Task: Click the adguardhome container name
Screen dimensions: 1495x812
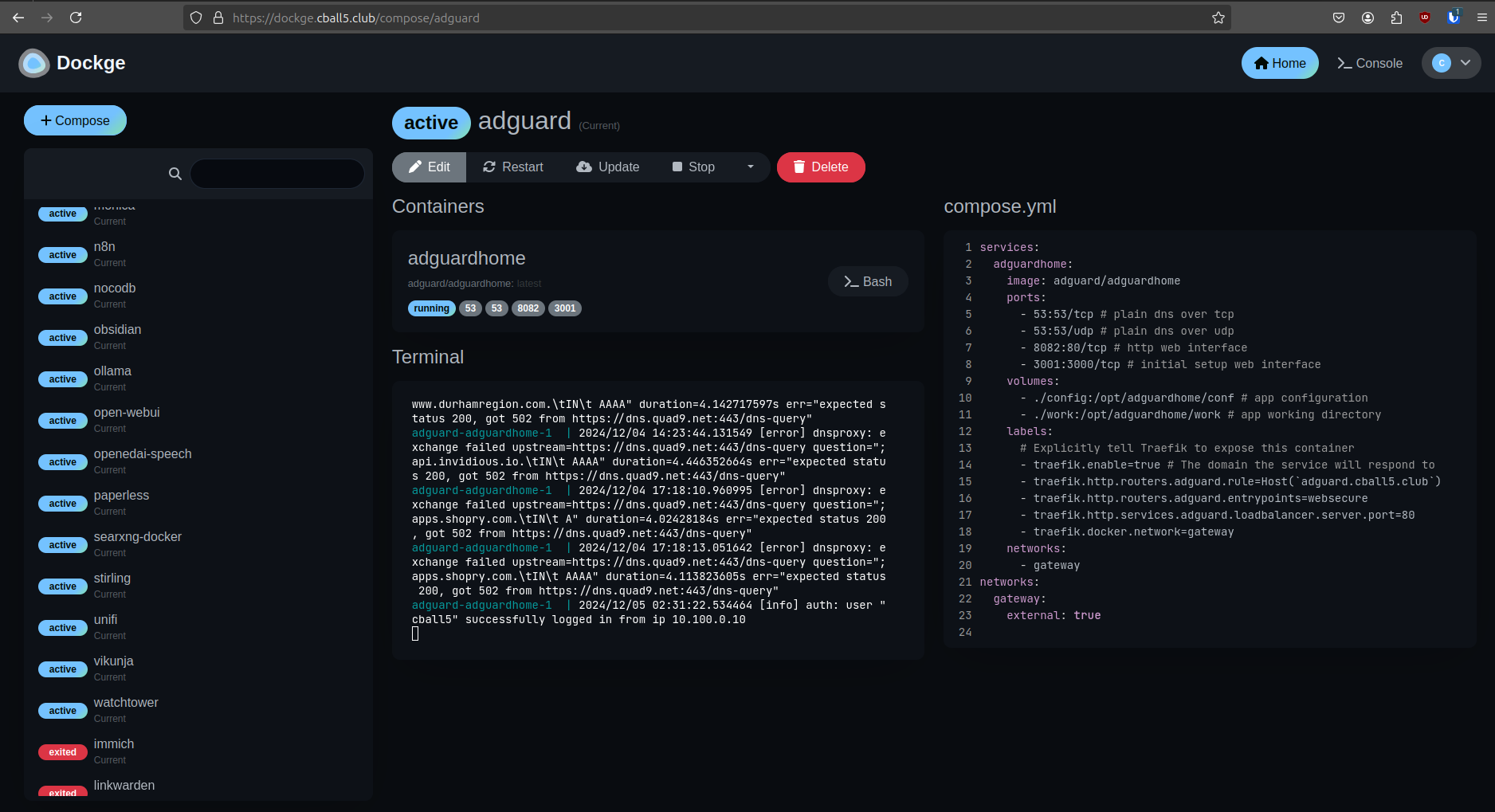Action: coord(466,258)
